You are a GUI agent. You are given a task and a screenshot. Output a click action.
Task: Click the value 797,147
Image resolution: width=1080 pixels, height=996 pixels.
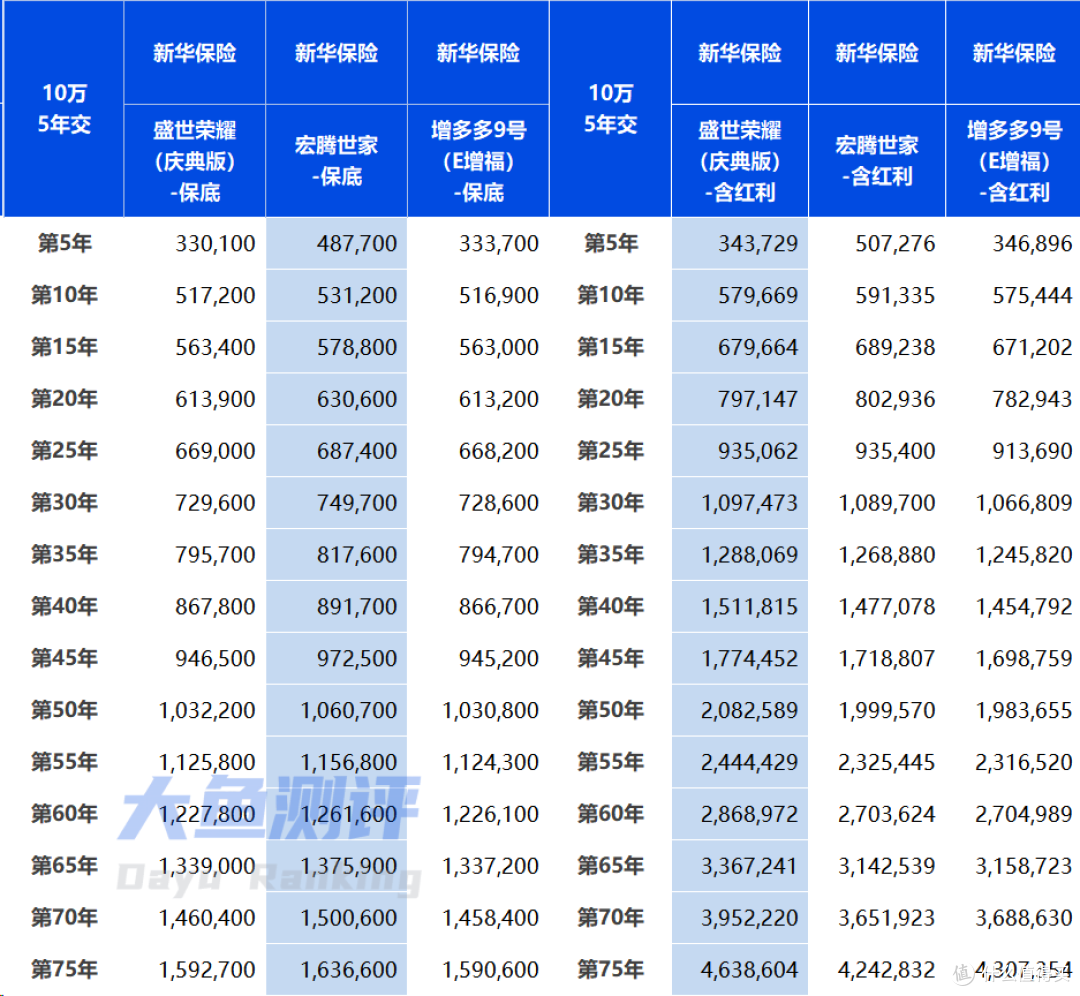758,399
